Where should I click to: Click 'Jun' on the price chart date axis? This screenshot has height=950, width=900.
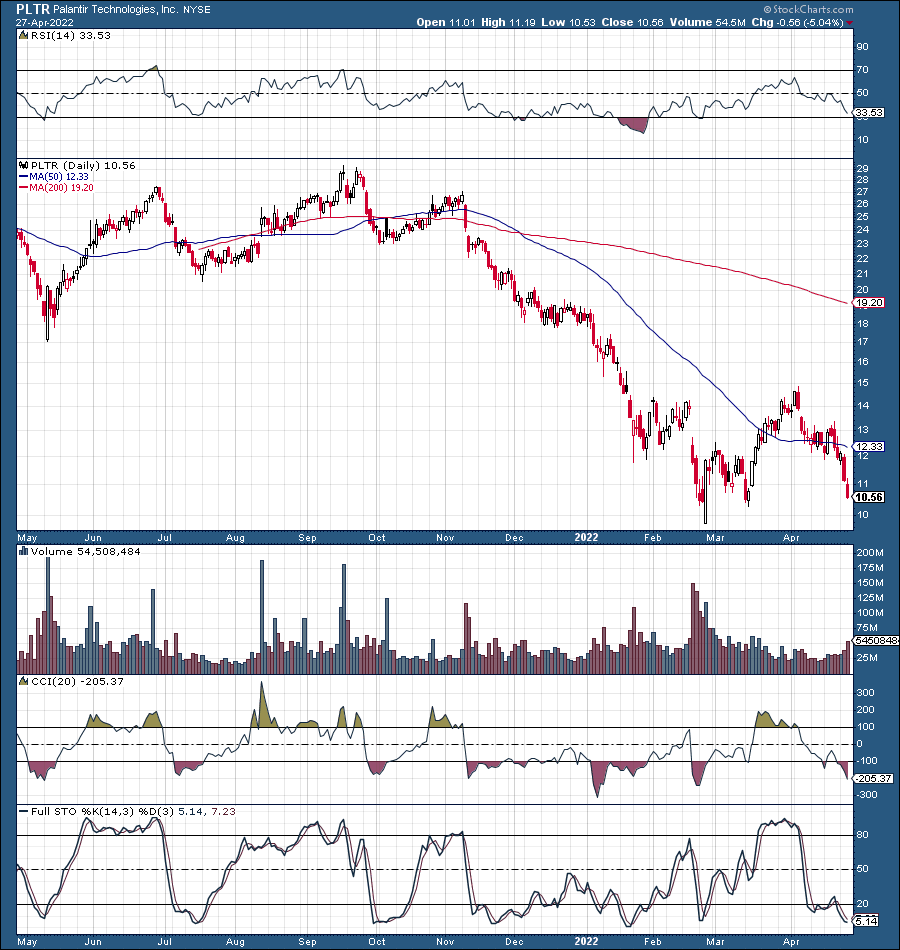93,537
